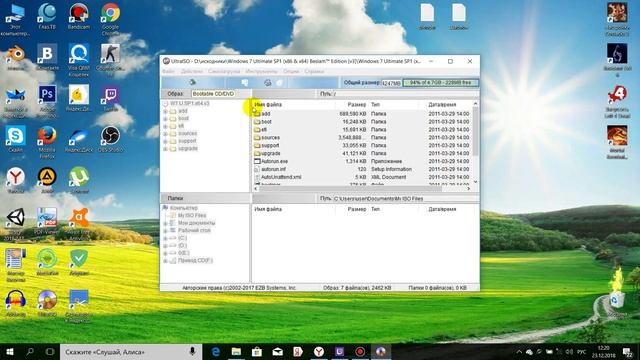Open the Самозагрузка menu
Image resolution: width=640 pixels, height=360 pixels.
click(224, 71)
